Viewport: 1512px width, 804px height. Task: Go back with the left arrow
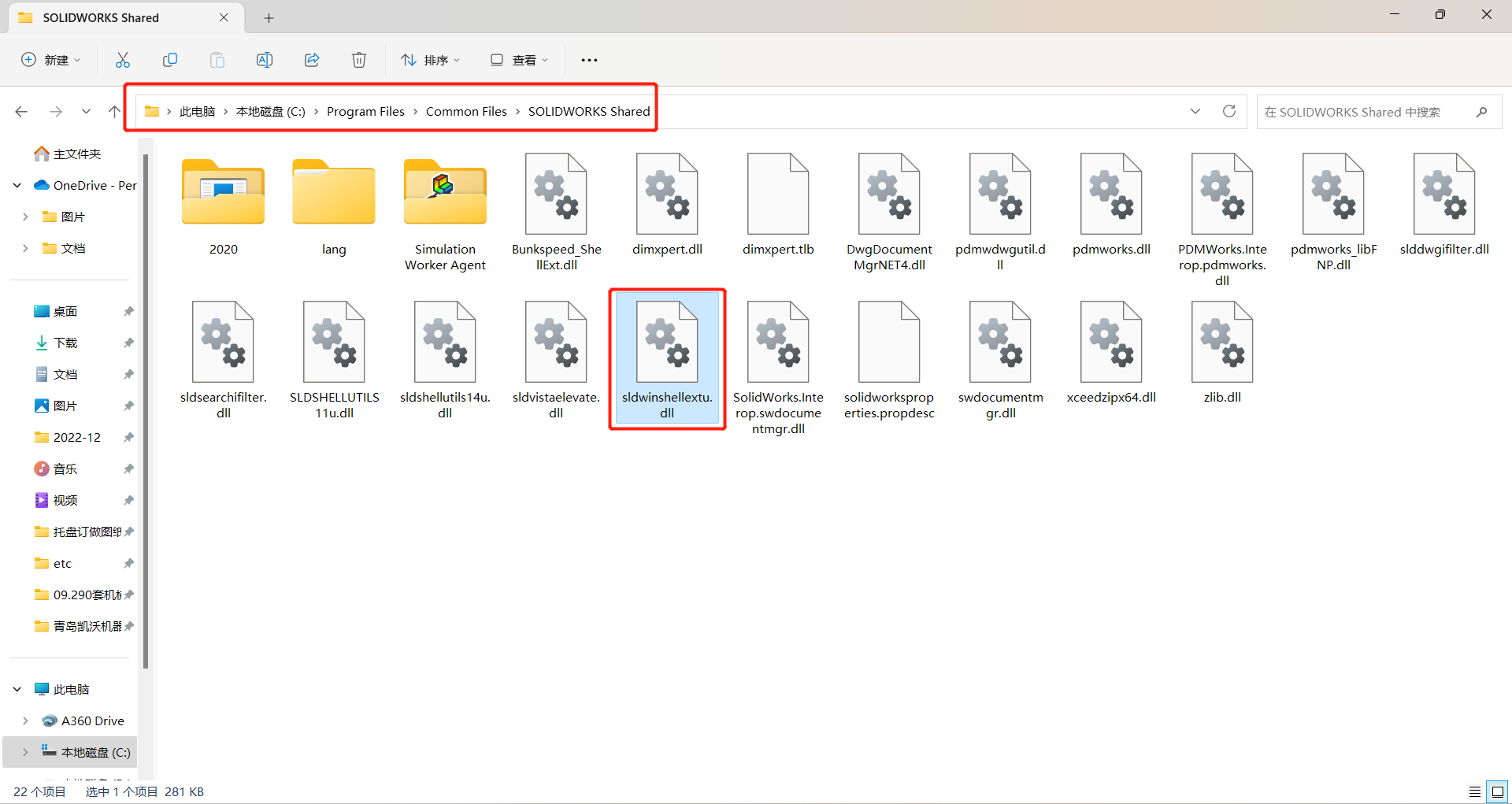tap(21, 112)
